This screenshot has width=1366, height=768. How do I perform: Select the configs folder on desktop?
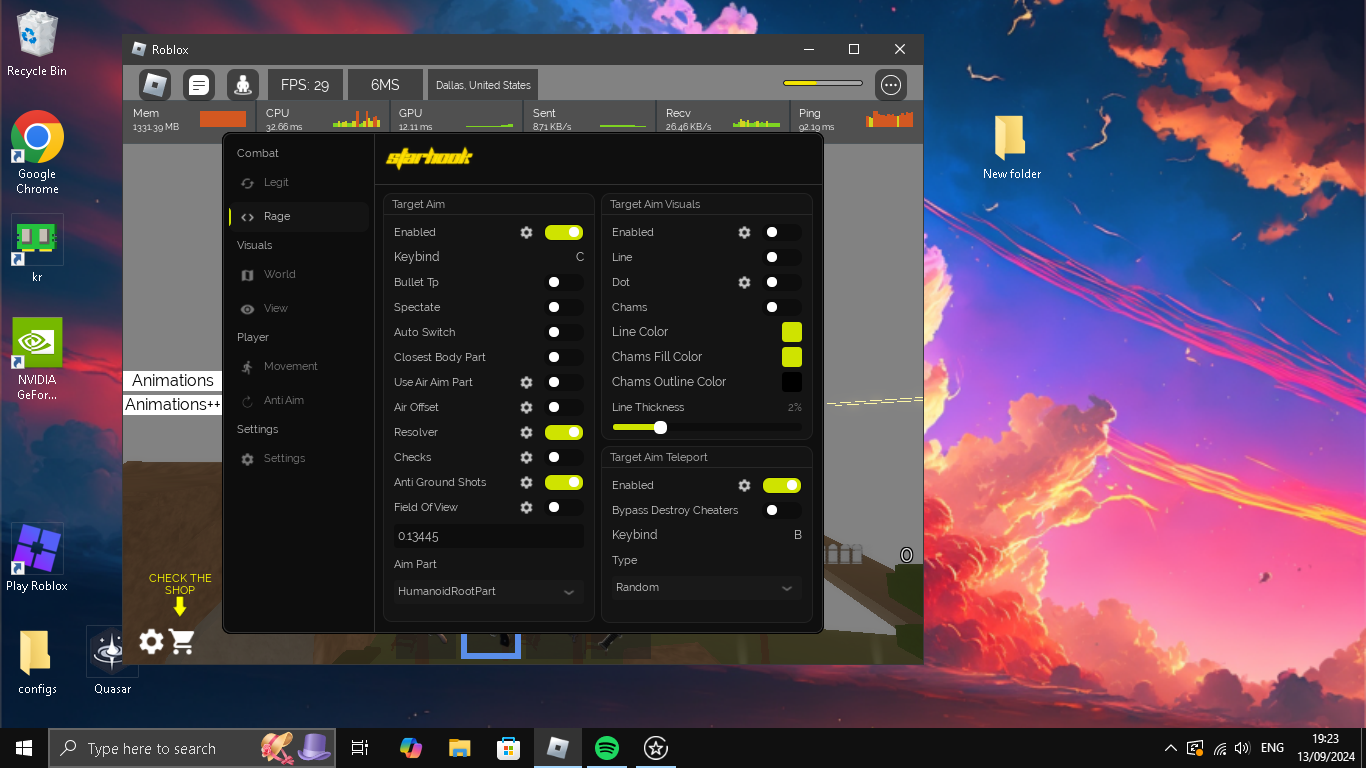point(37,660)
